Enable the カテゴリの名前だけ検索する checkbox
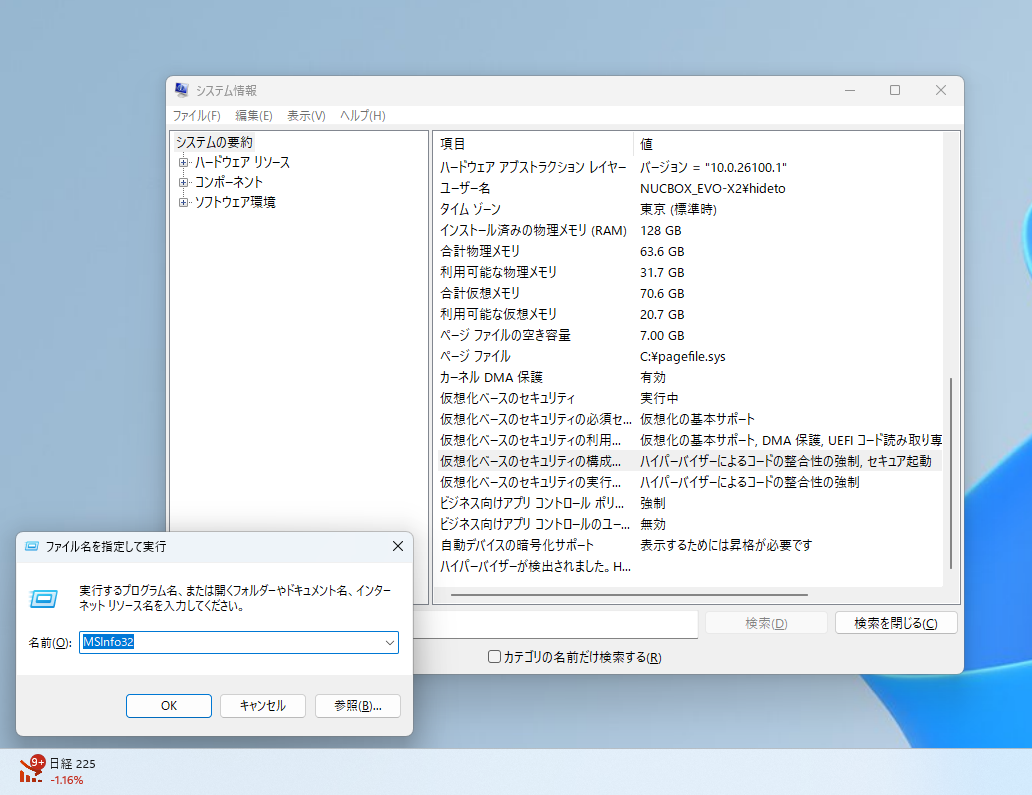 495,656
